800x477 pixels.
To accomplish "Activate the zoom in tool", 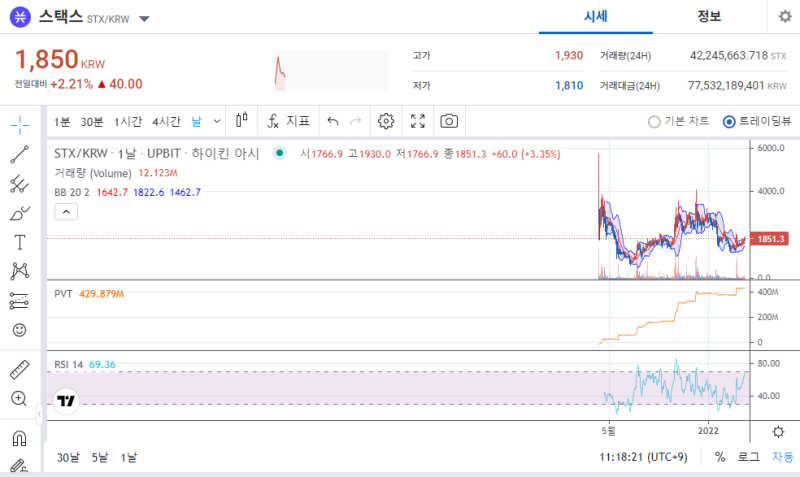I will (19, 398).
